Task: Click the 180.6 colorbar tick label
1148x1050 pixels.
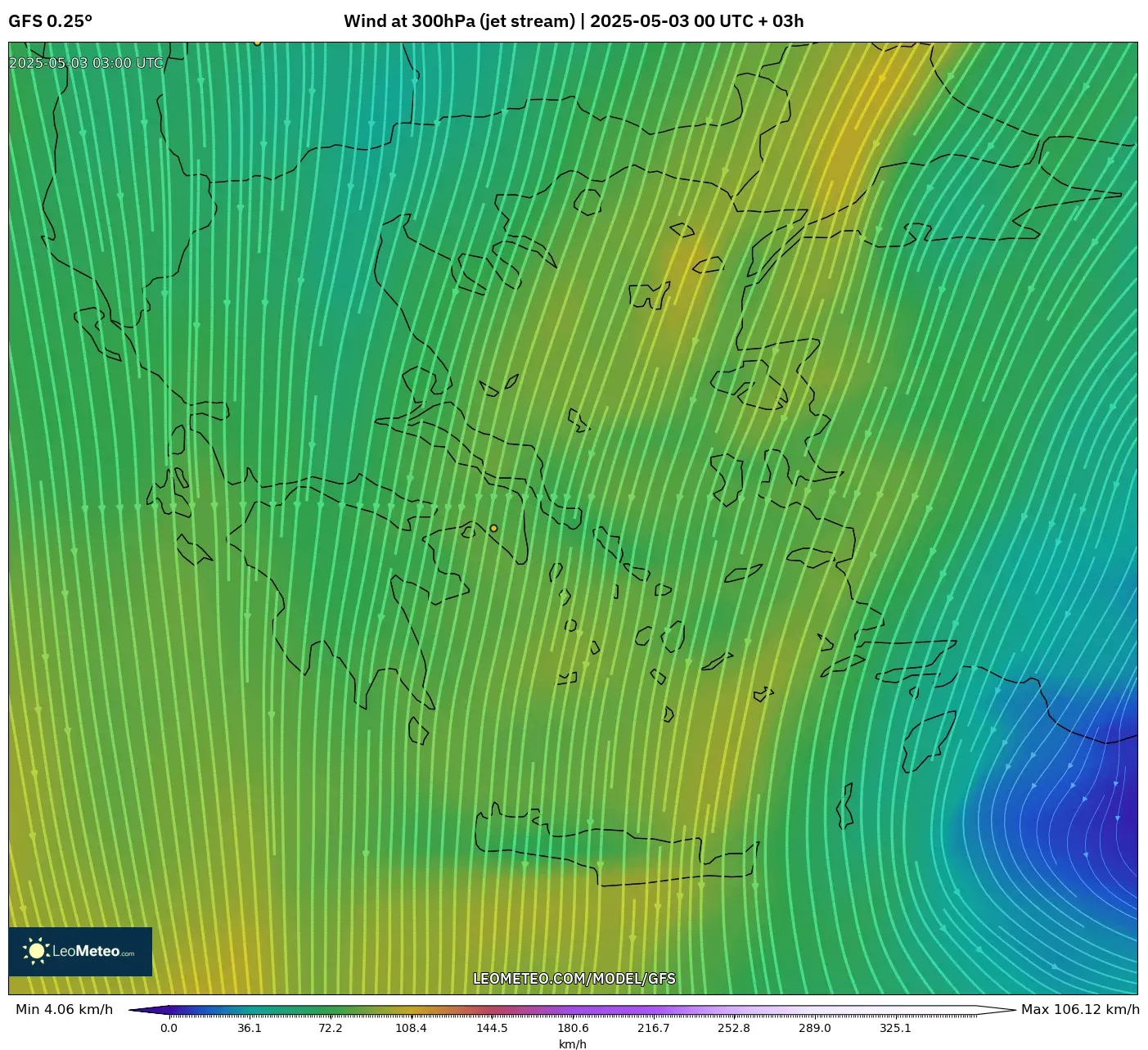Action: point(573,1028)
